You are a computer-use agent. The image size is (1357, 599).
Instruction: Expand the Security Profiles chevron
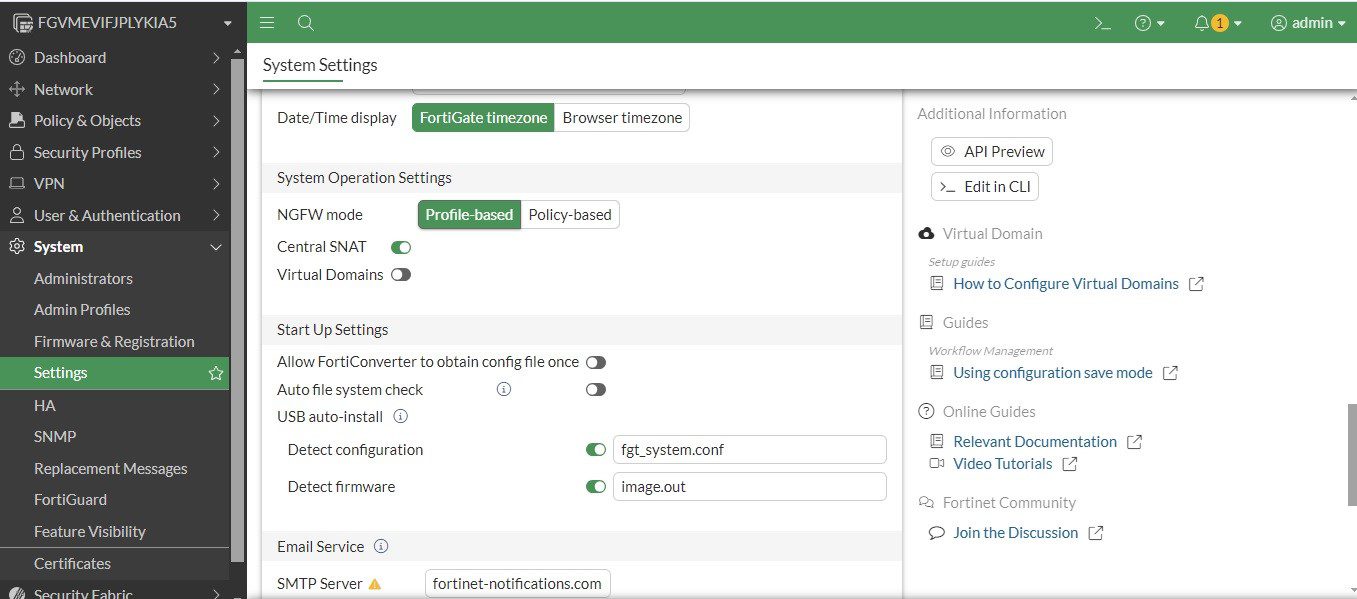coord(216,152)
